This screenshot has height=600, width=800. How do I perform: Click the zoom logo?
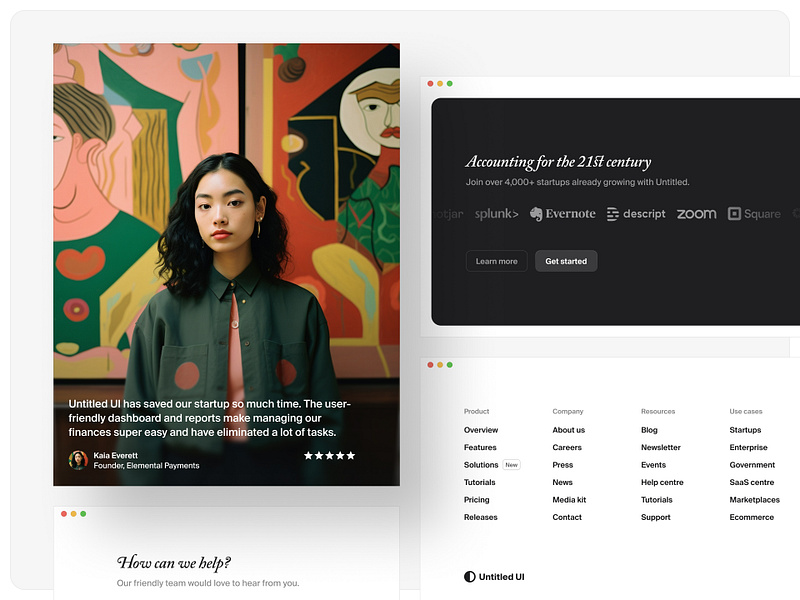click(696, 214)
